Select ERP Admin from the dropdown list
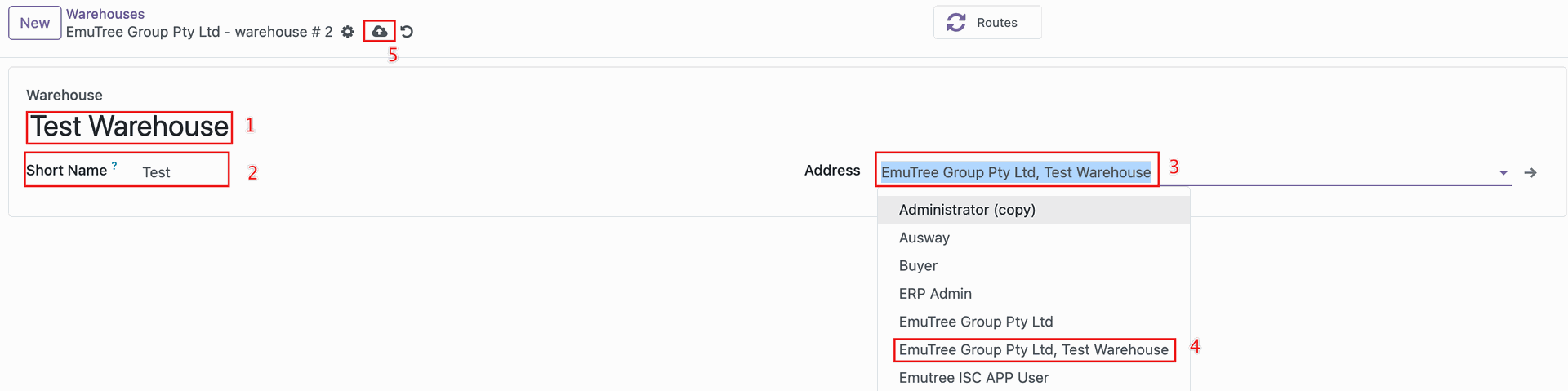The image size is (1568, 391). coord(935,294)
